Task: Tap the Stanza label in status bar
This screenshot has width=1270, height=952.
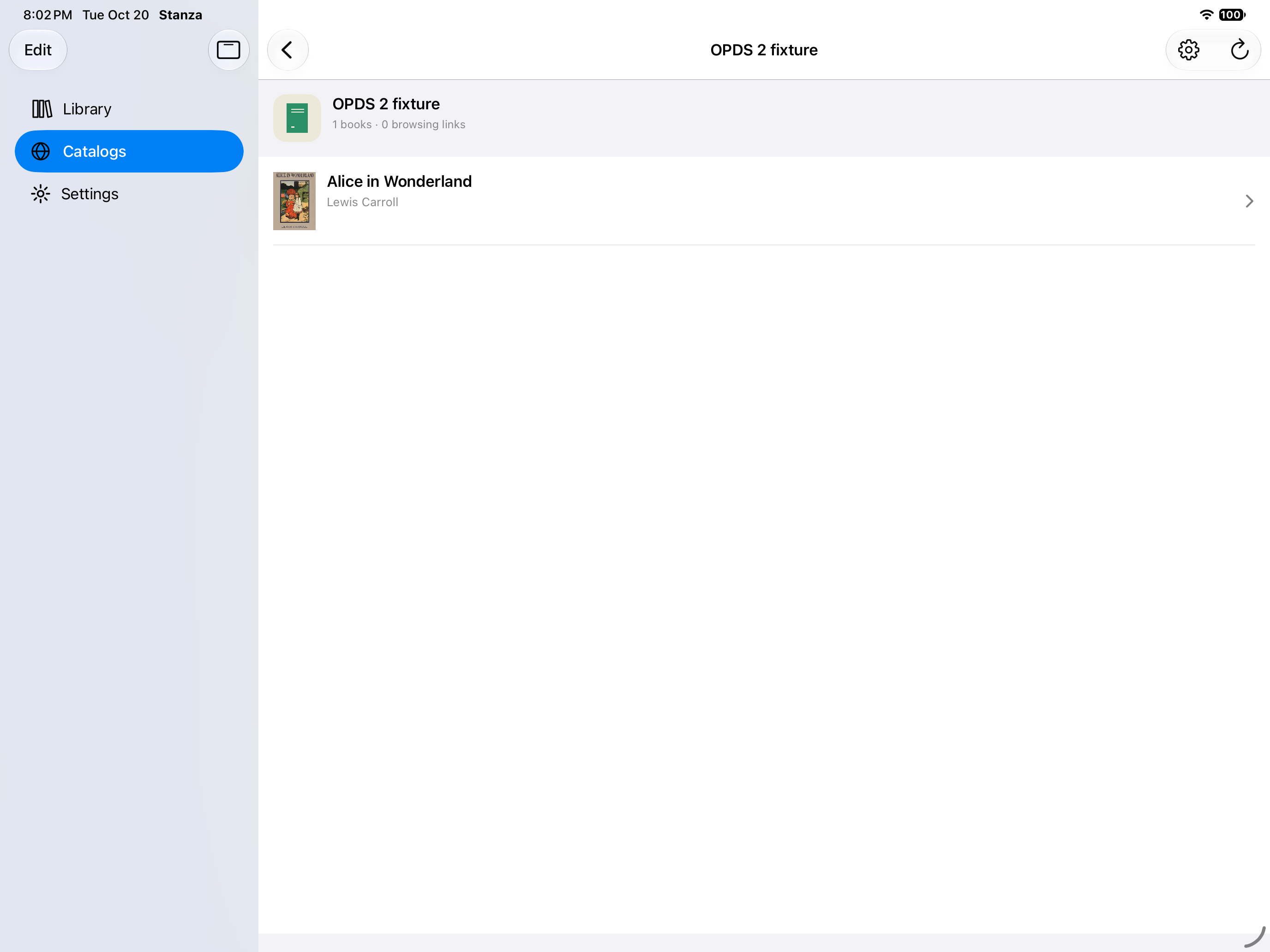Action: (x=180, y=15)
